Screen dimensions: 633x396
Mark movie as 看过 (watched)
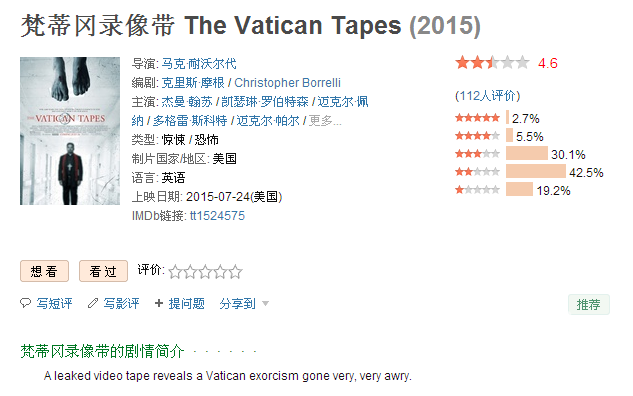[103, 271]
